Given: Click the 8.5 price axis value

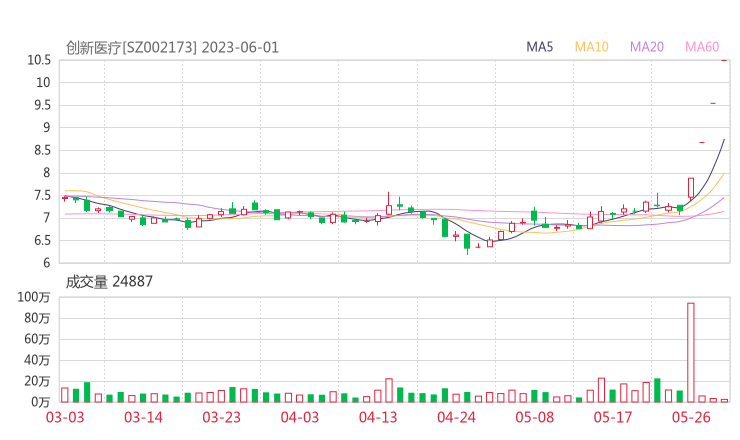Looking at the screenshot, I should click(42, 150).
